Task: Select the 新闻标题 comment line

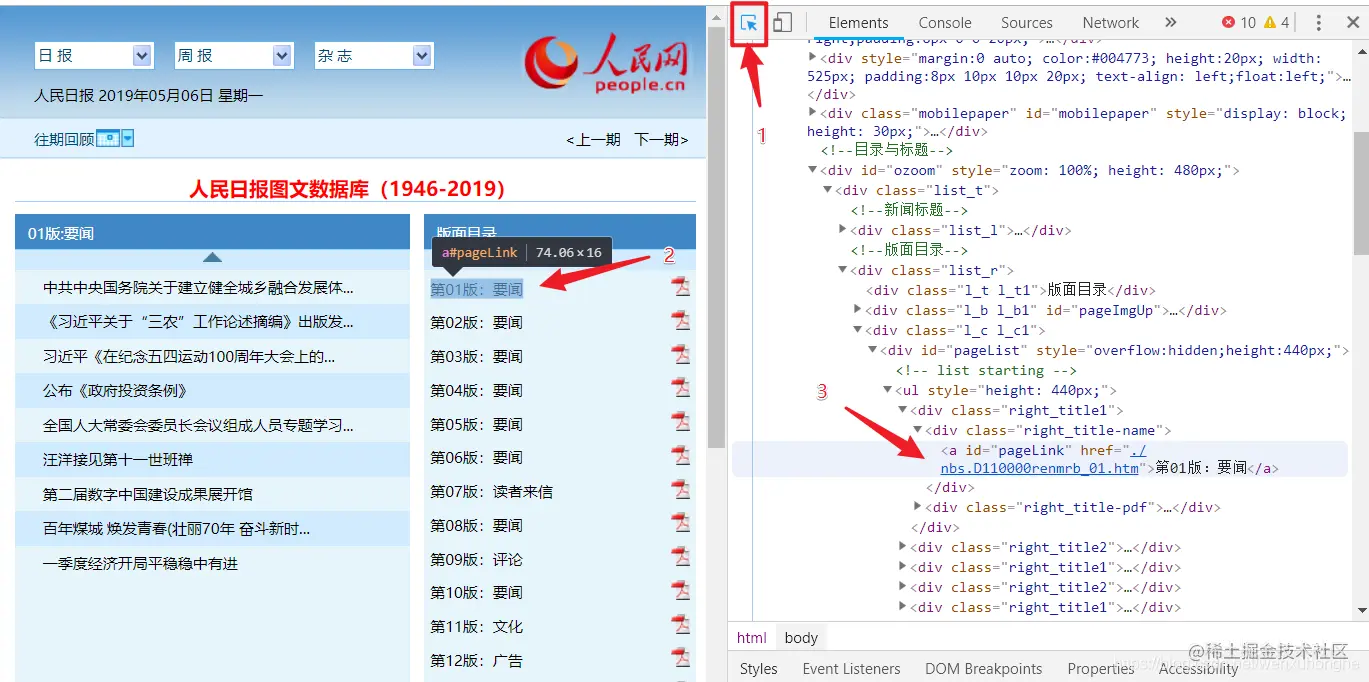Action: click(909, 210)
